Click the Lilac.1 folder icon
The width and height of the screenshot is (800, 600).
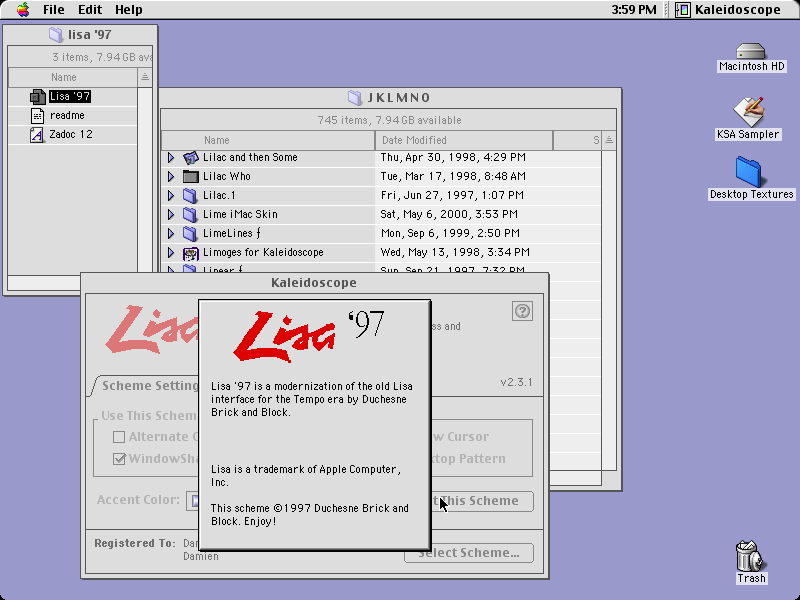point(190,195)
